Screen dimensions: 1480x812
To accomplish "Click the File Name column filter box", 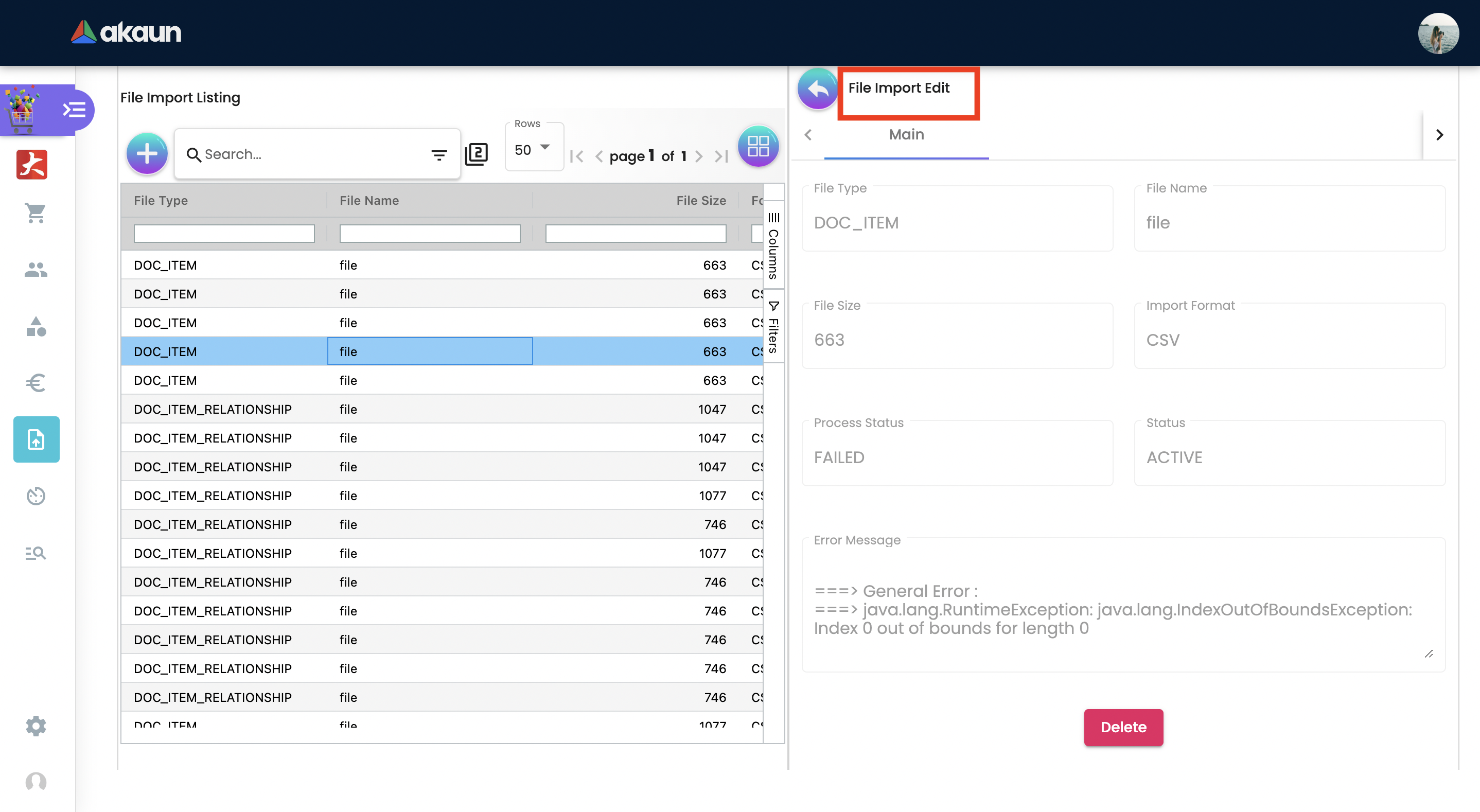I will click(430, 233).
